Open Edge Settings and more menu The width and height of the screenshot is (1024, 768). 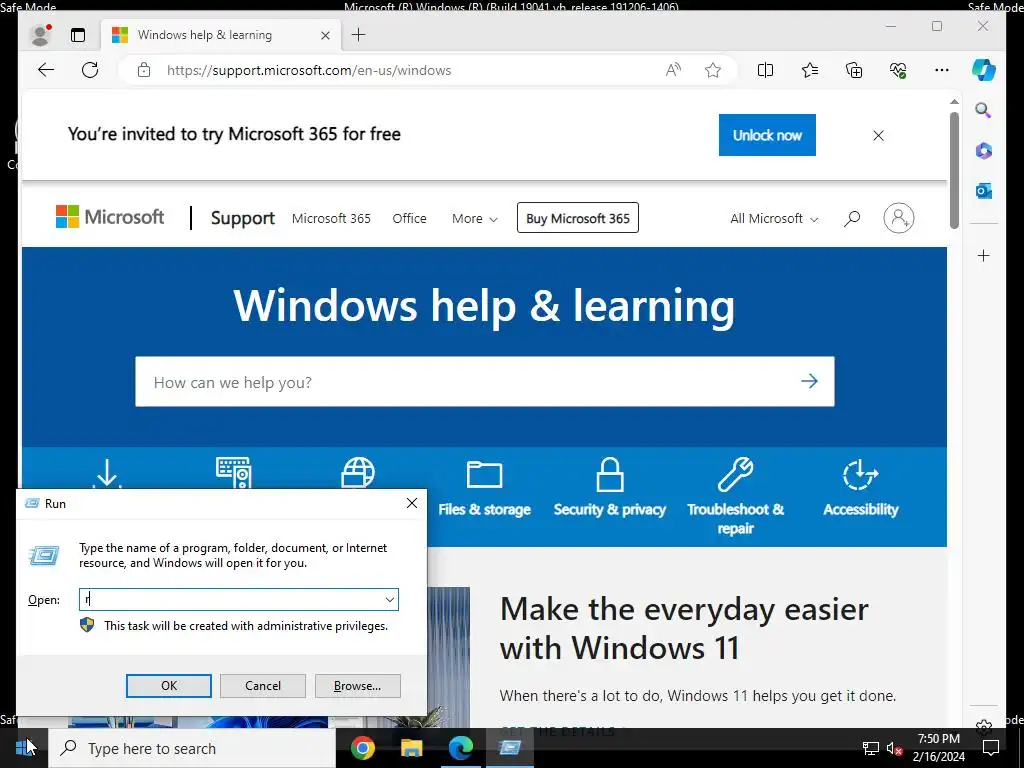(941, 70)
